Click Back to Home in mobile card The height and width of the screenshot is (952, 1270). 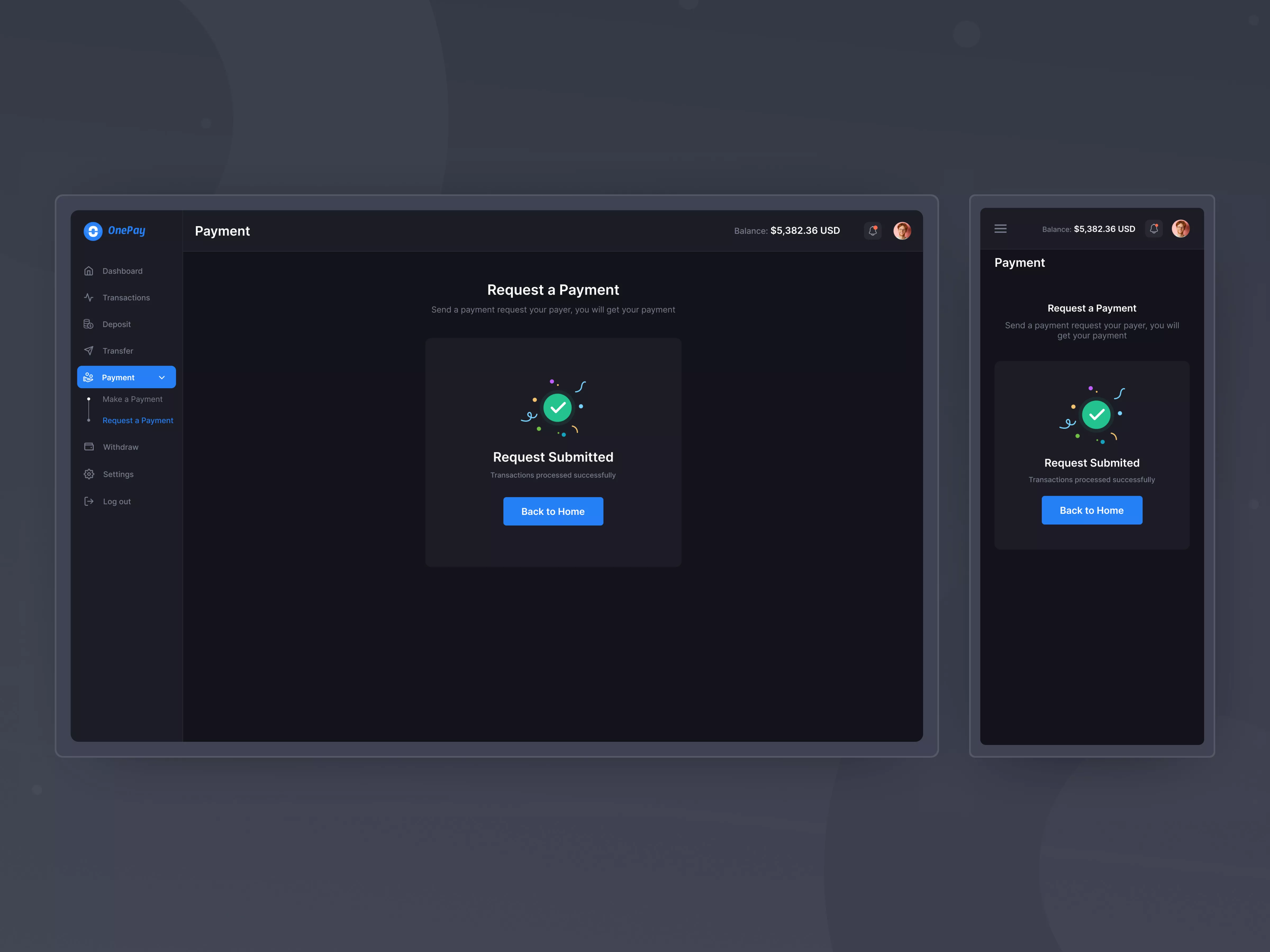1091,510
